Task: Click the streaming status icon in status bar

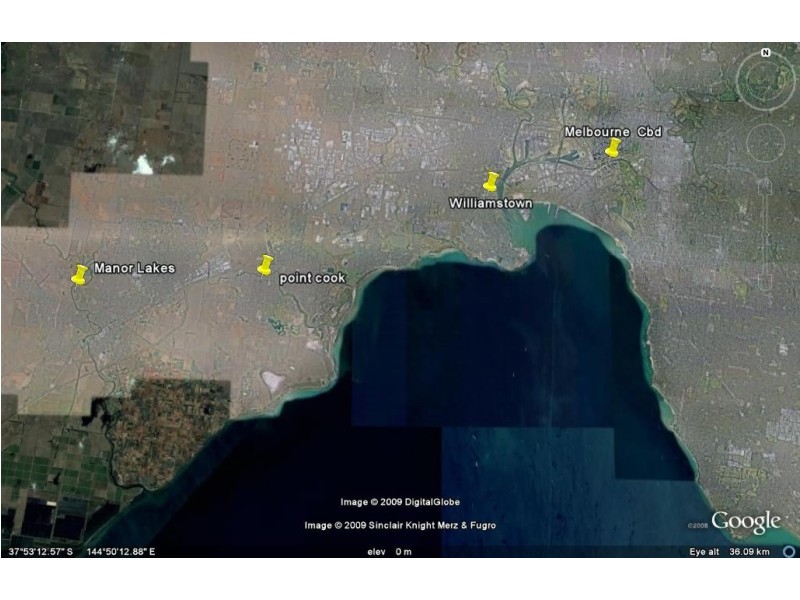Action: 790,551
